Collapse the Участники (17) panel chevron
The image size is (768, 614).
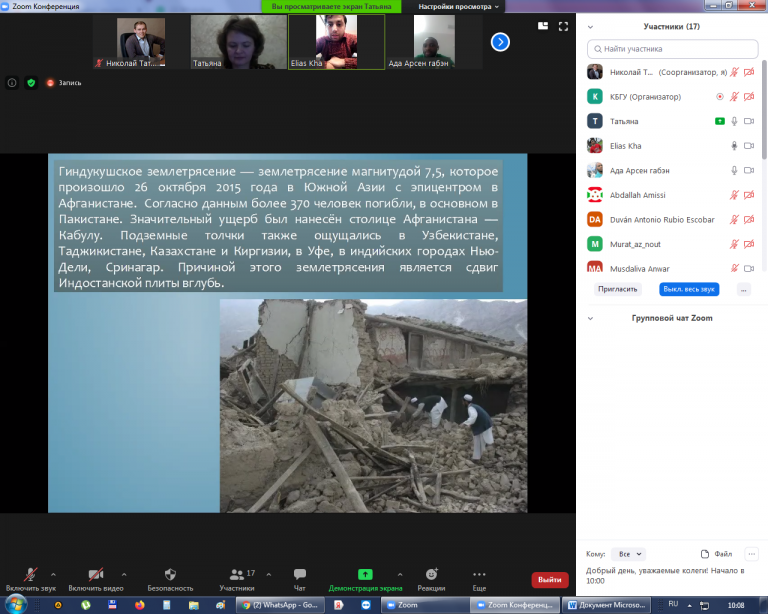coord(590,27)
